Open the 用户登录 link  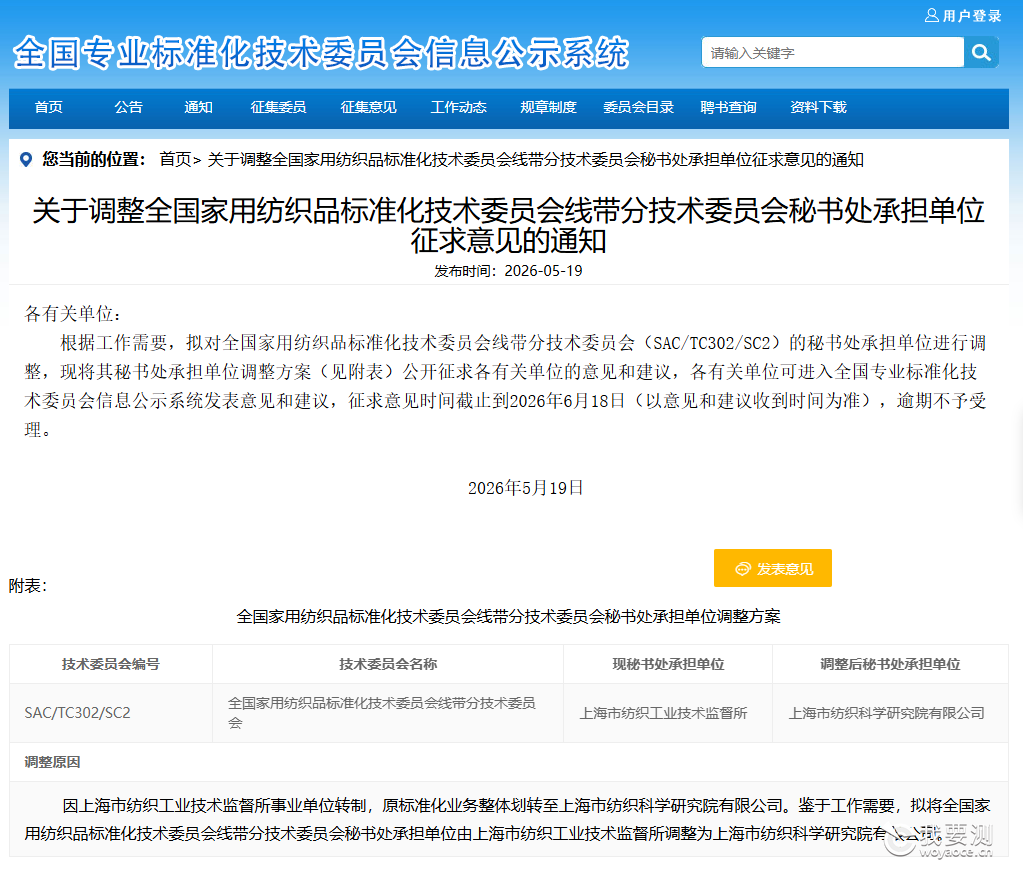[971, 16]
